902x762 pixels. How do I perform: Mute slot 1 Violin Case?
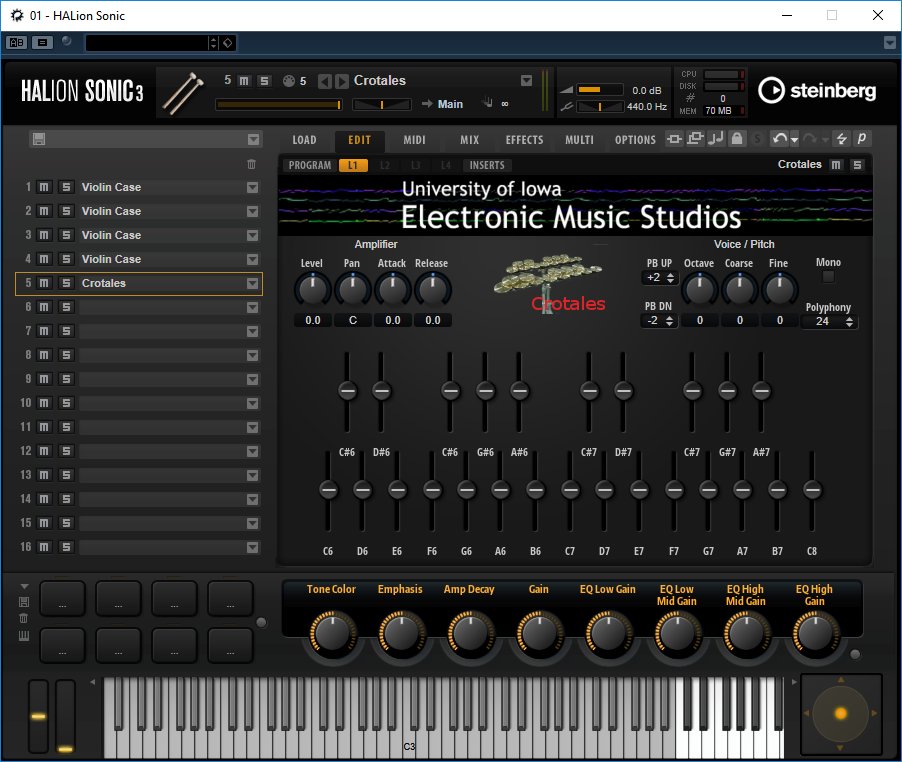click(44, 187)
